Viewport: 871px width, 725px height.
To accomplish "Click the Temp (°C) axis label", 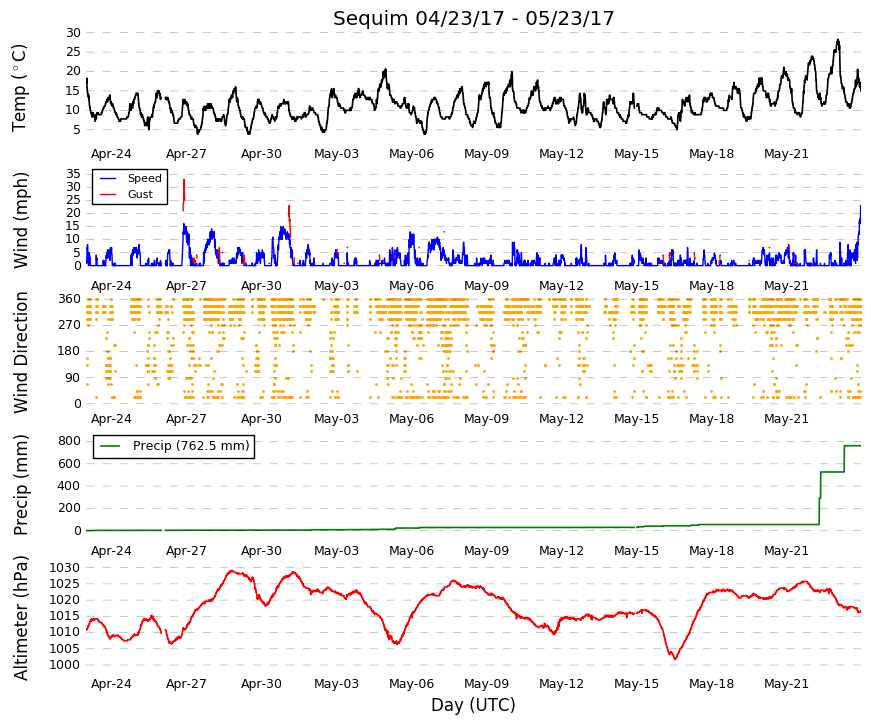I will 18,88.
